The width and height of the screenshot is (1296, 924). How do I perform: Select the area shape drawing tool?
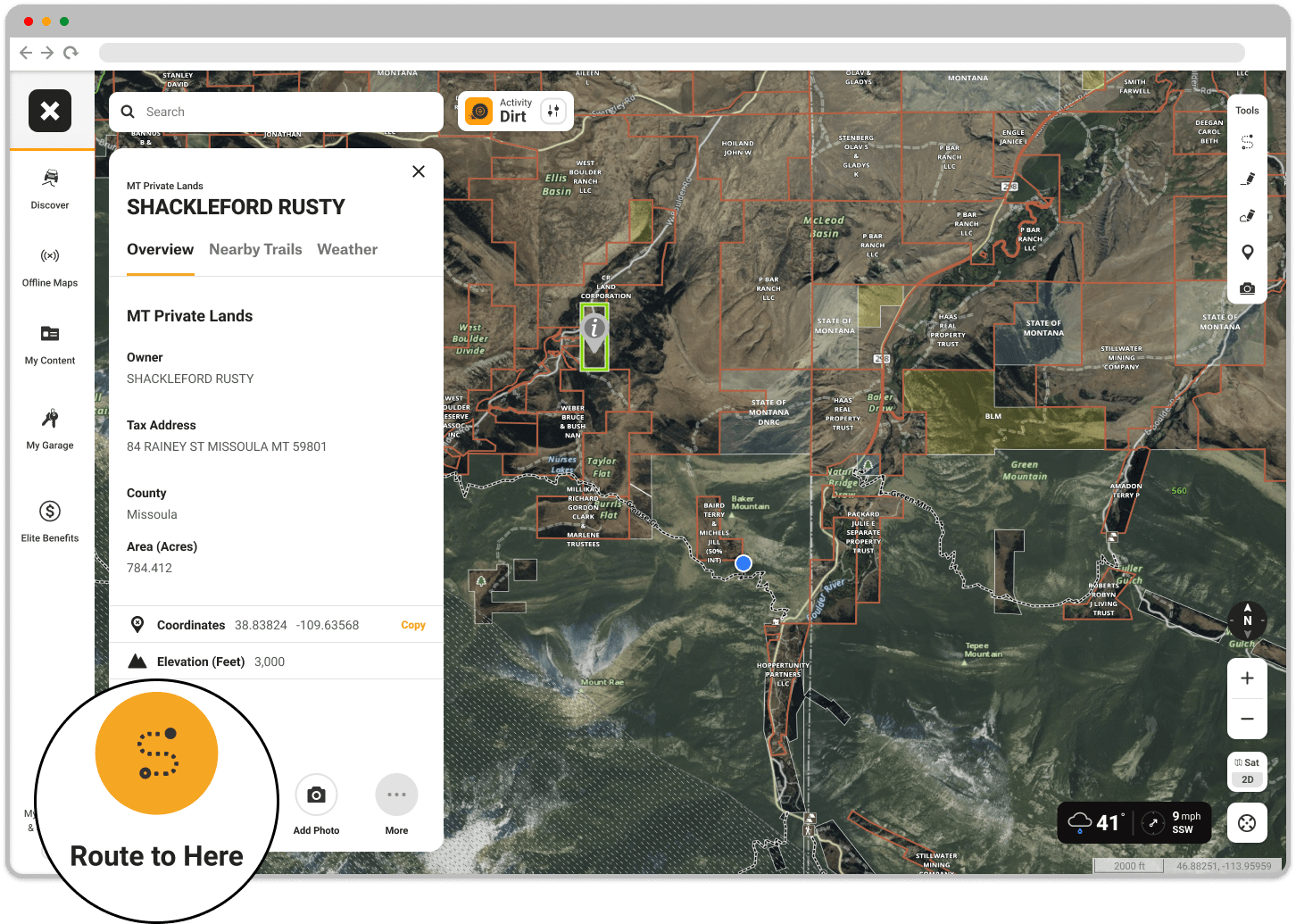1247,215
